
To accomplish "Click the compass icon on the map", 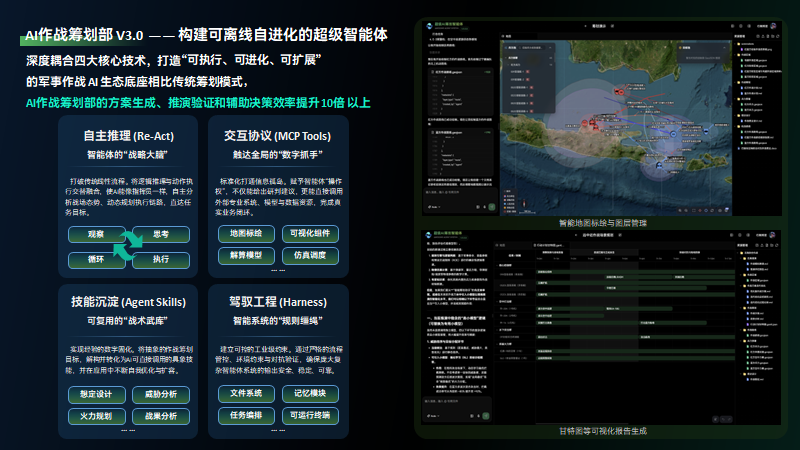I will (x=523, y=204).
